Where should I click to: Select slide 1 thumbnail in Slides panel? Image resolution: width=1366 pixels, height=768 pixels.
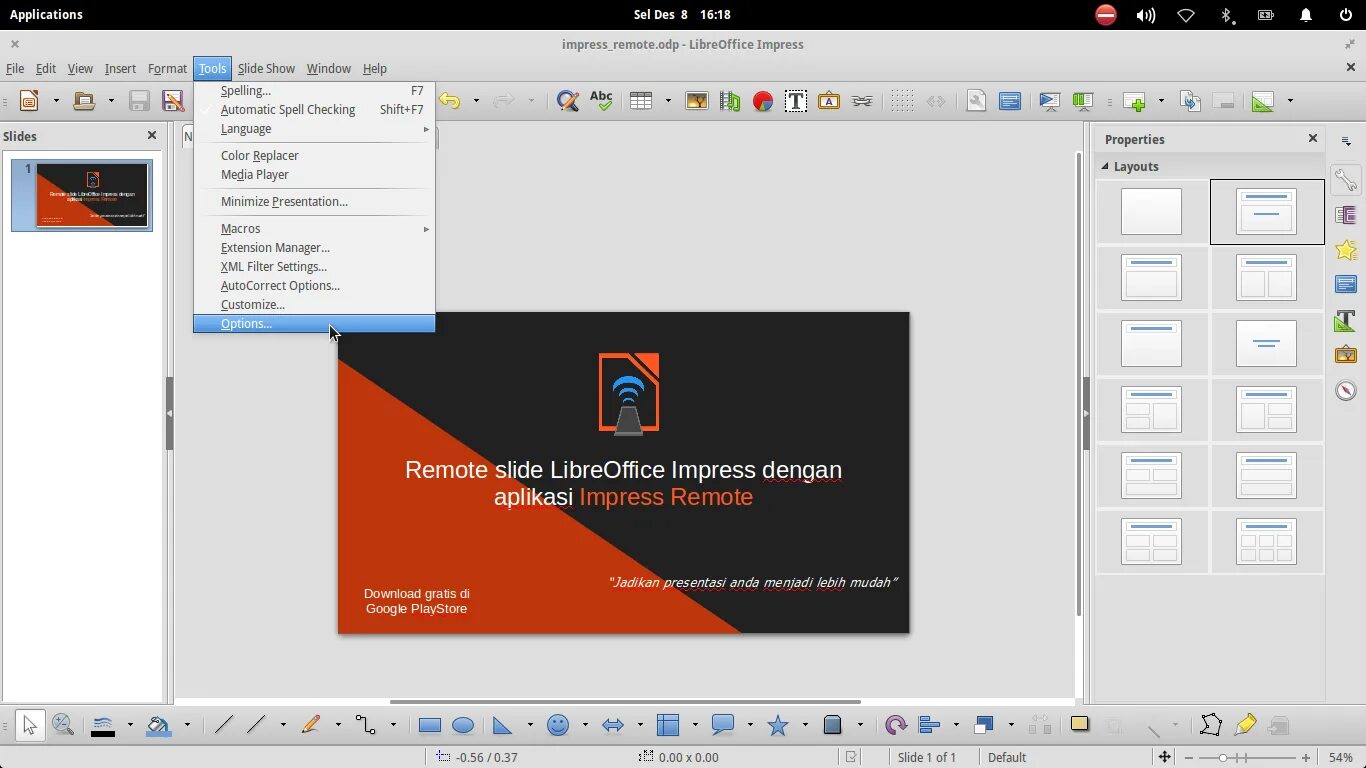[x=82, y=195]
